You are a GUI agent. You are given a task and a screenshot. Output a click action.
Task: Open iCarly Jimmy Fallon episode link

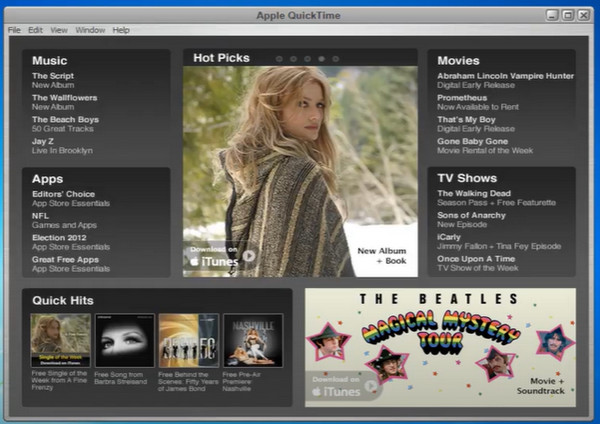tap(499, 241)
